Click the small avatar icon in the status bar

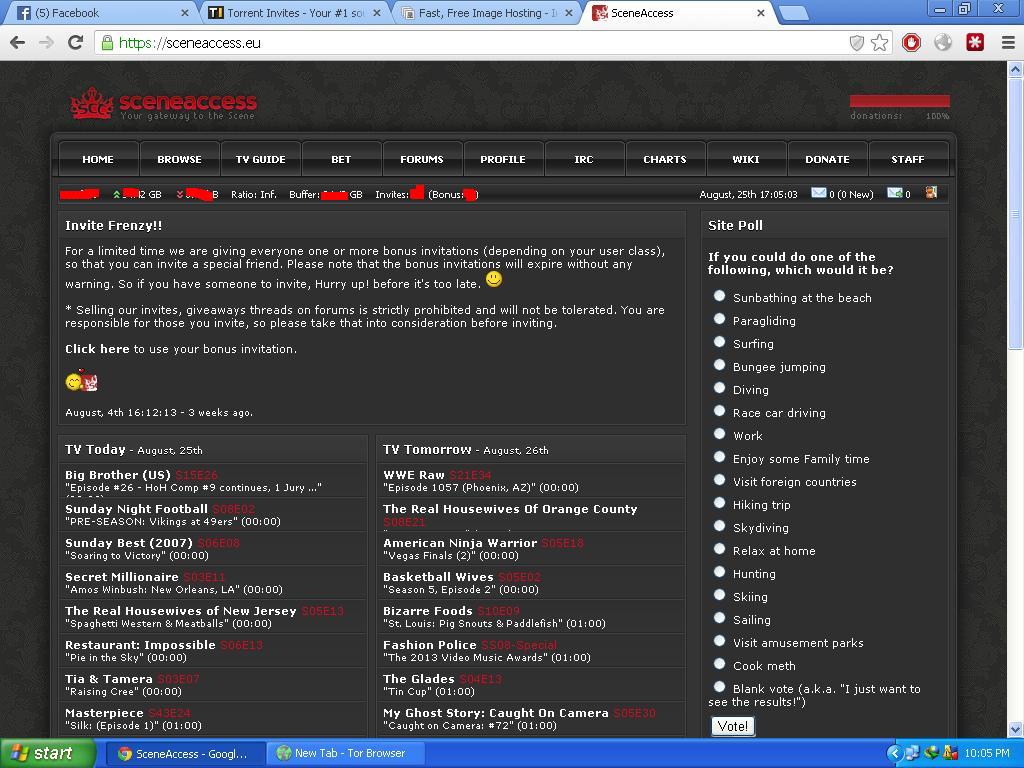(931, 192)
